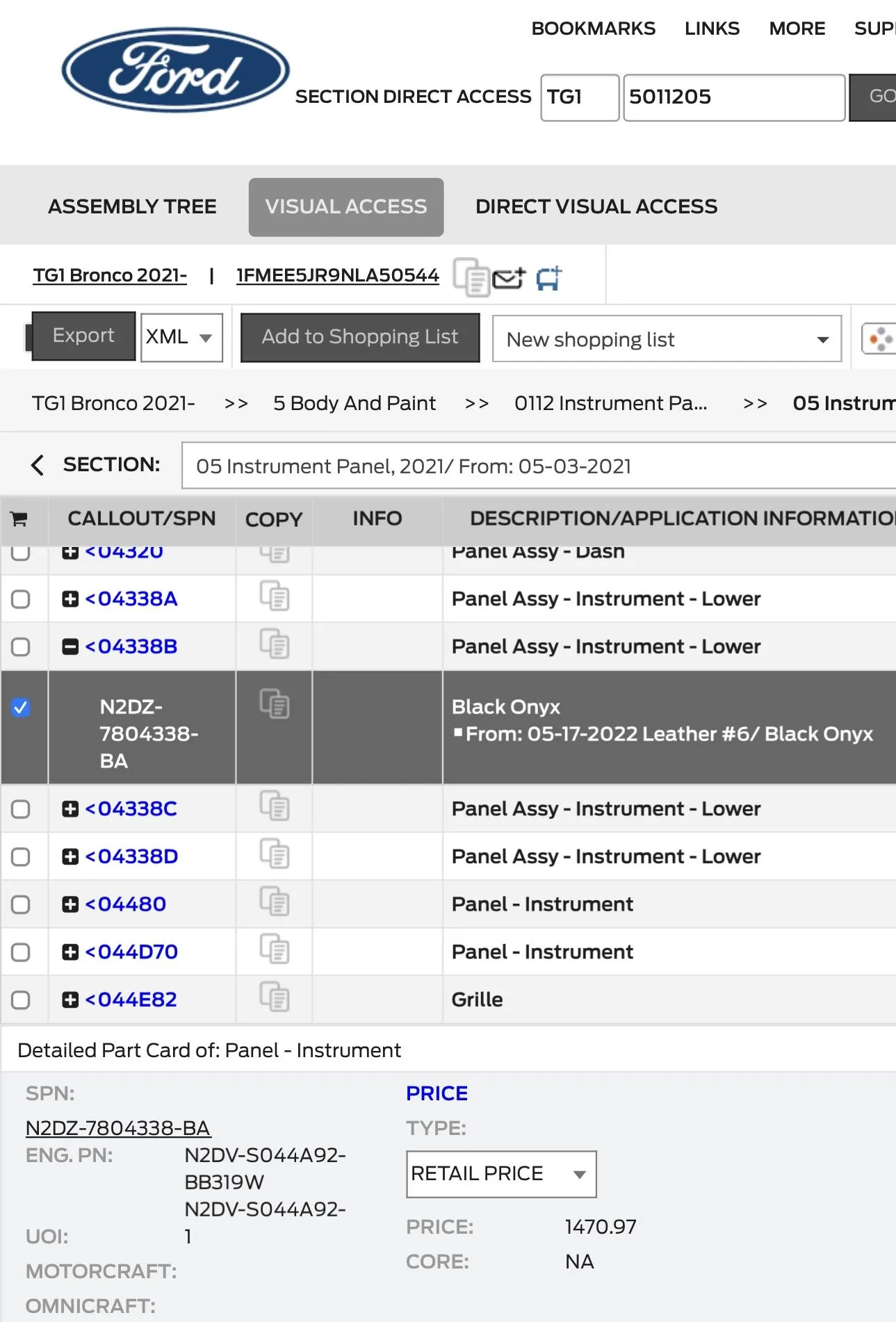
Task: Open the XML export format dropdown
Action: 181,338
